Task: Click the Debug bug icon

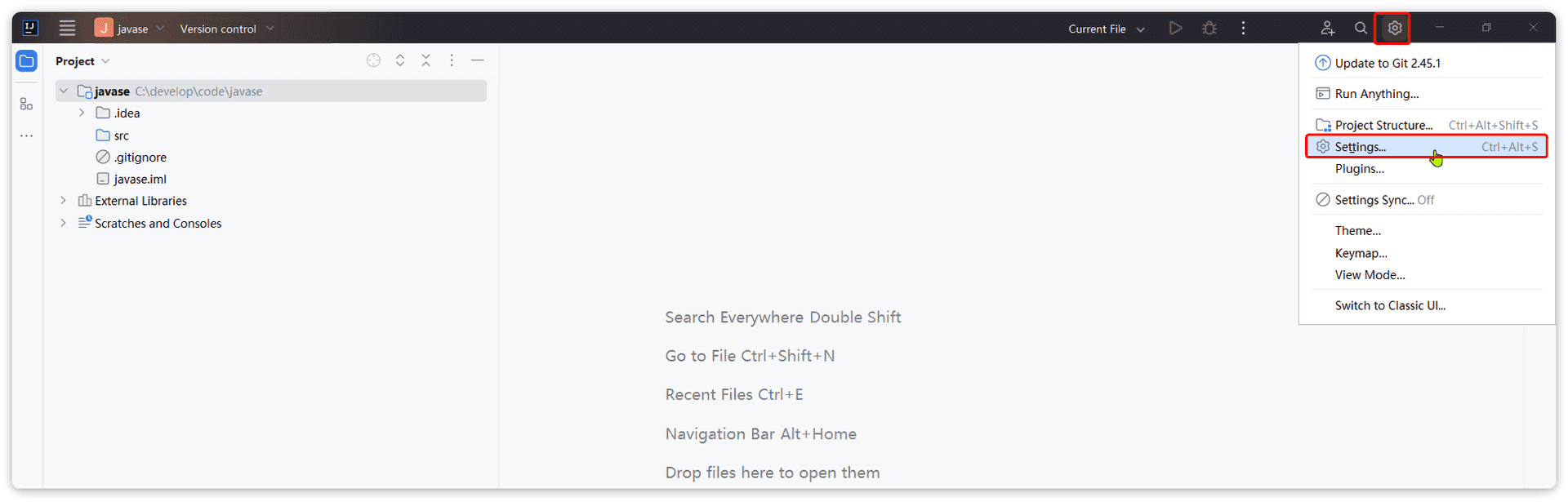Action: point(1209,29)
